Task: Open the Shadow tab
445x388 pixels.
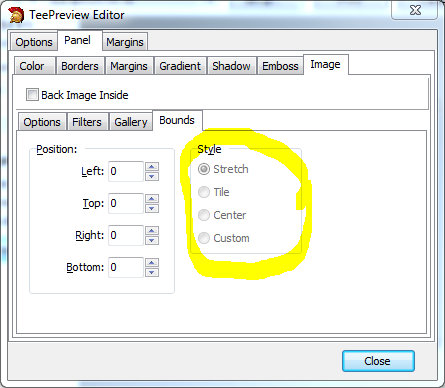Action: point(231,66)
